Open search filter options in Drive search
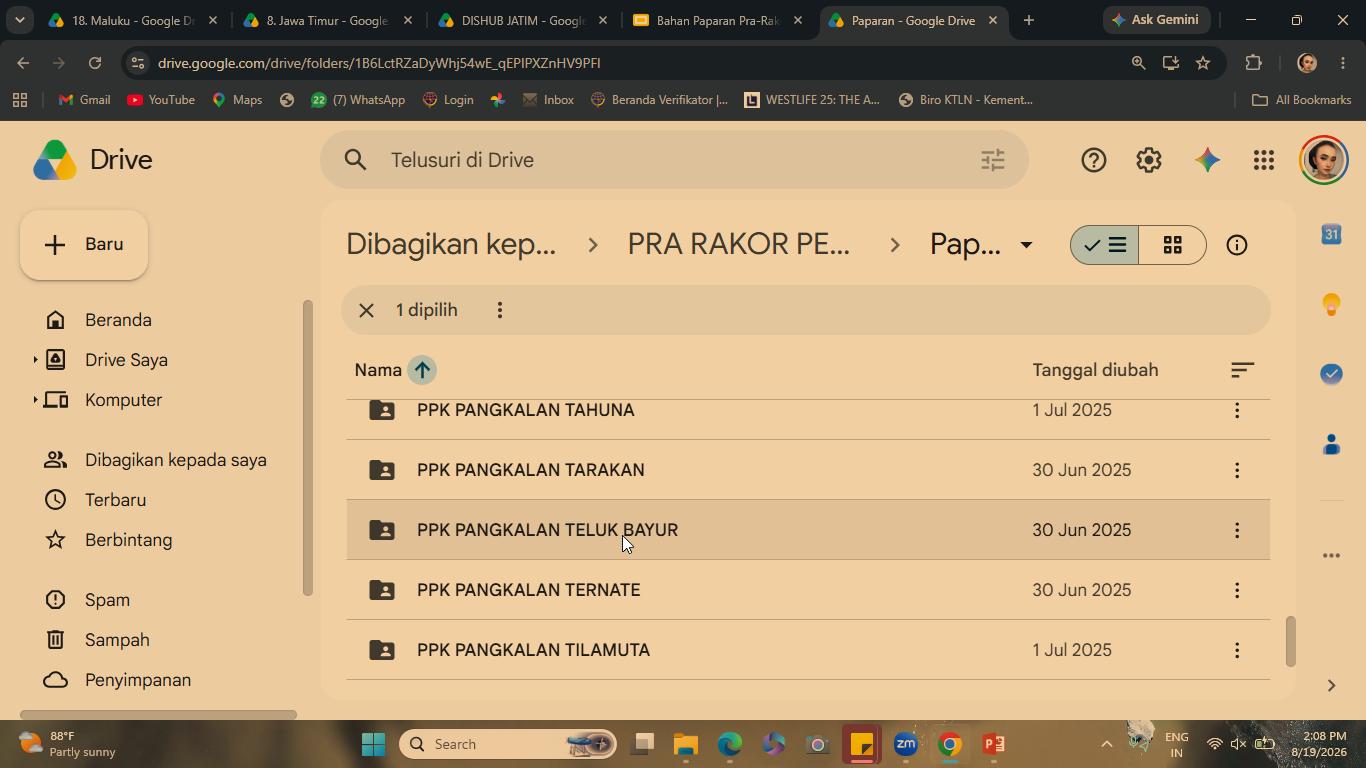 click(993, 160)
